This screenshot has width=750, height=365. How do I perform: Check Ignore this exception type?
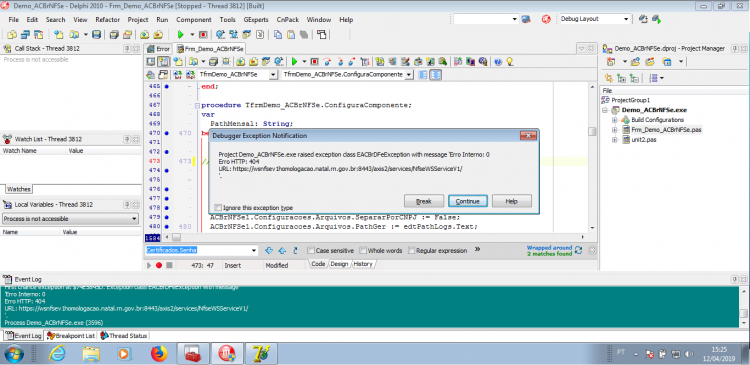coord(218,208)
